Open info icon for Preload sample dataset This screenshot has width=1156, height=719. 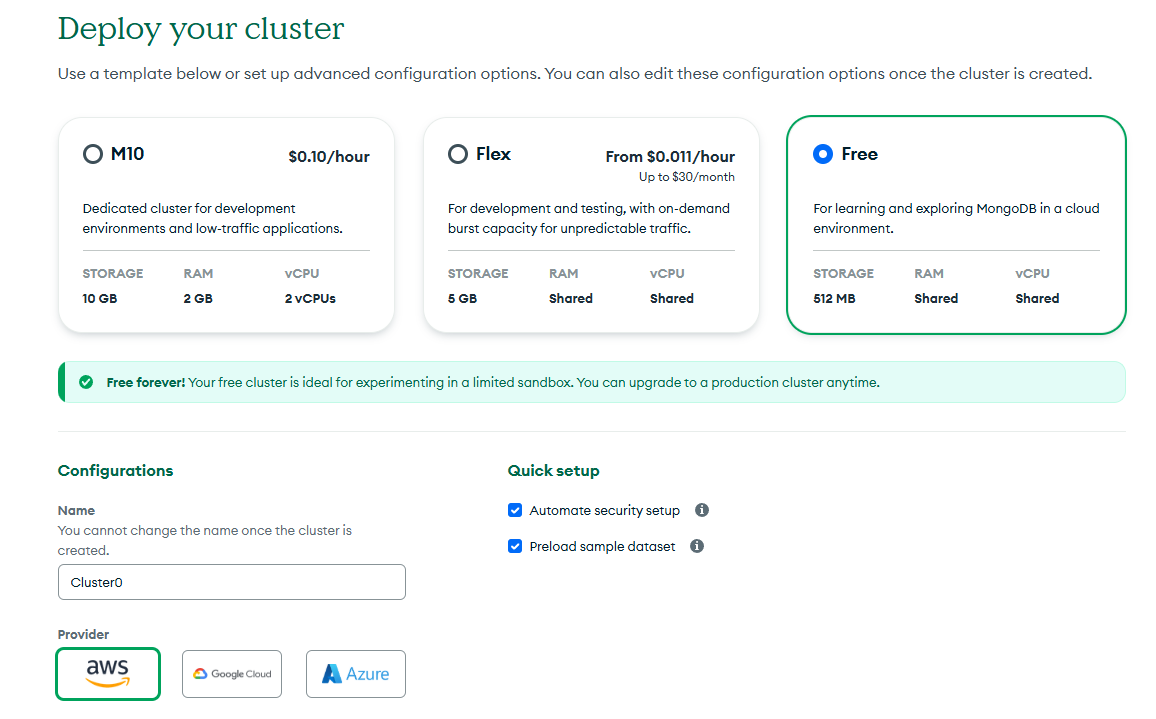pyautogui.click(x=697, y=546)
